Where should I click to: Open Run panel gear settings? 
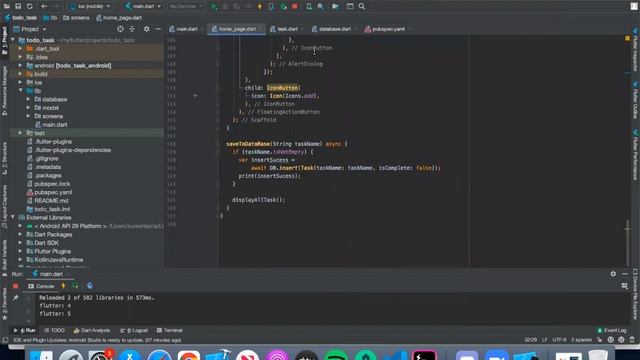[613, 274]
